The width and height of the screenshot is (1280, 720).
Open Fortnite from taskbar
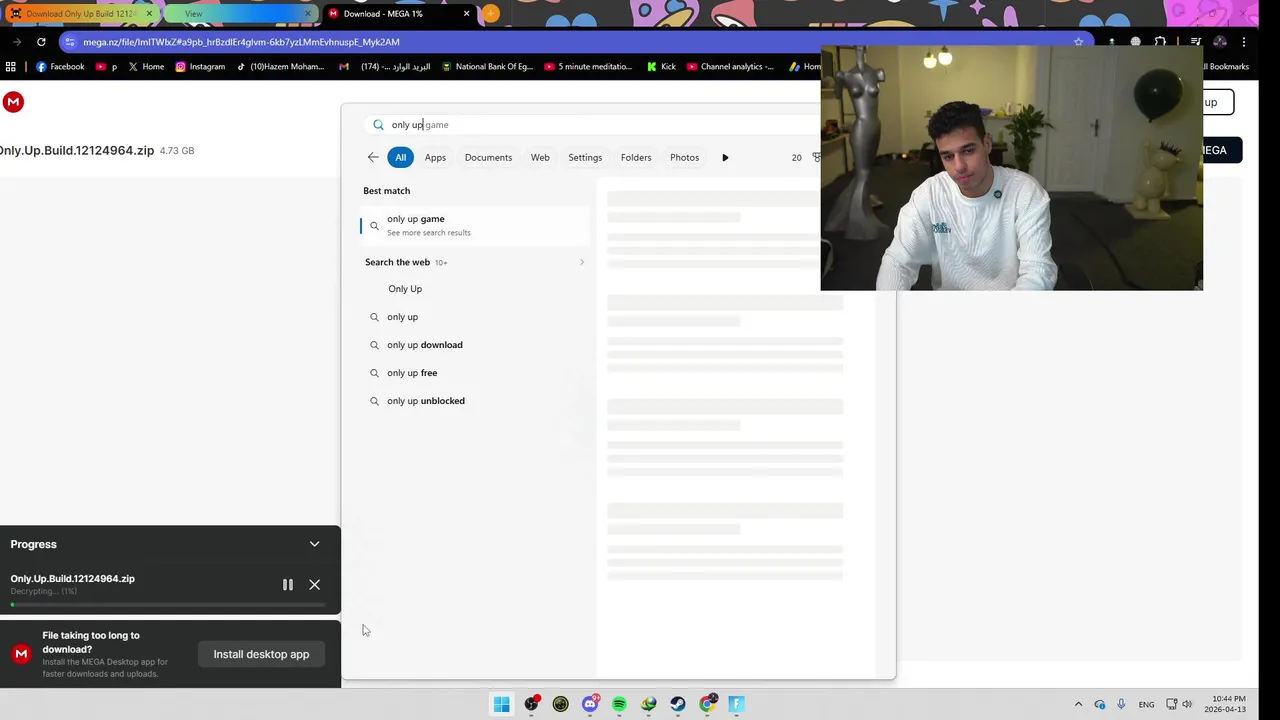click(x=737, y=704)
